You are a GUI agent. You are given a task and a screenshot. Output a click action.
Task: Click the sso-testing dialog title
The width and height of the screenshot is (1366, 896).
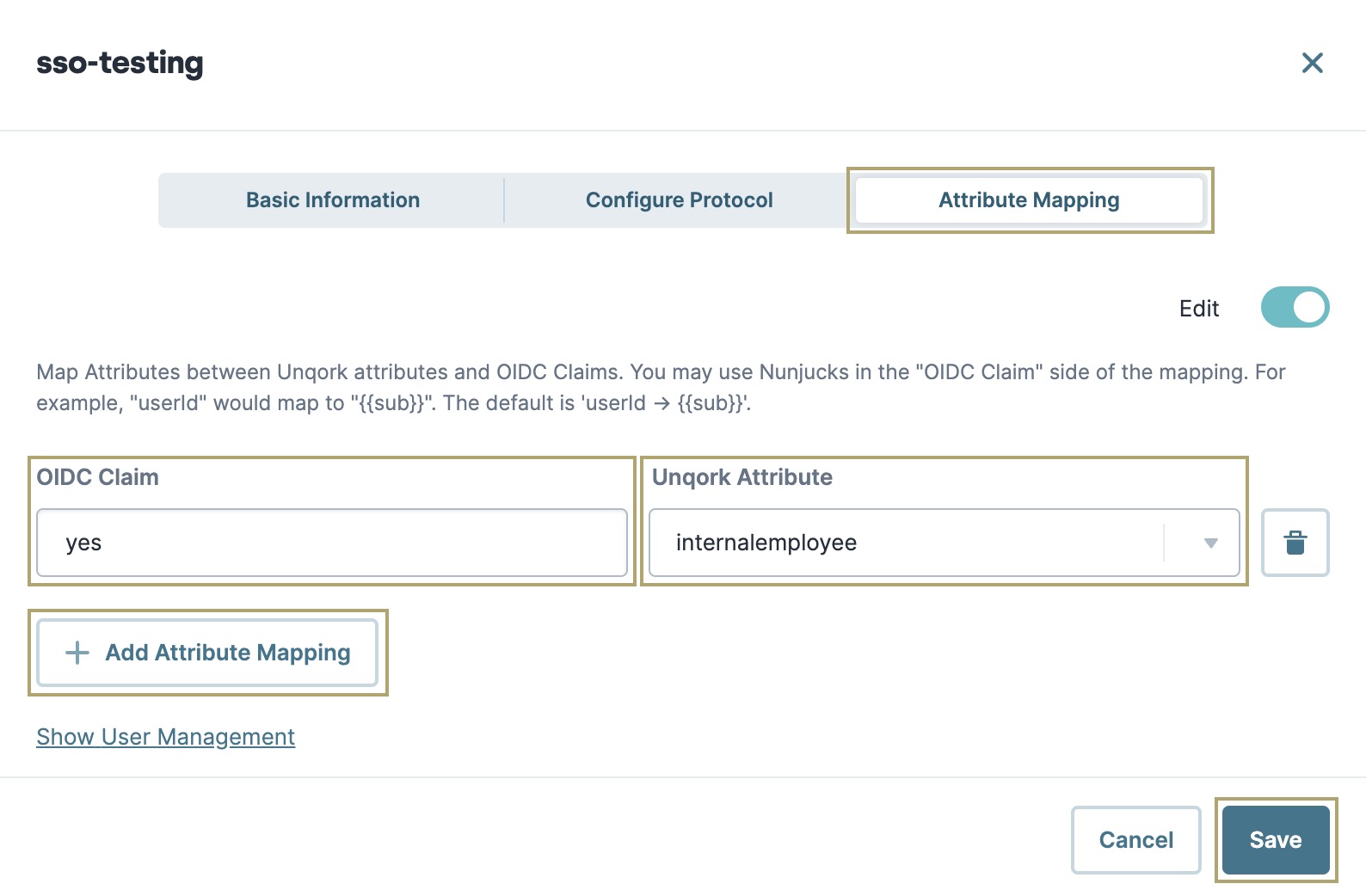120,63
